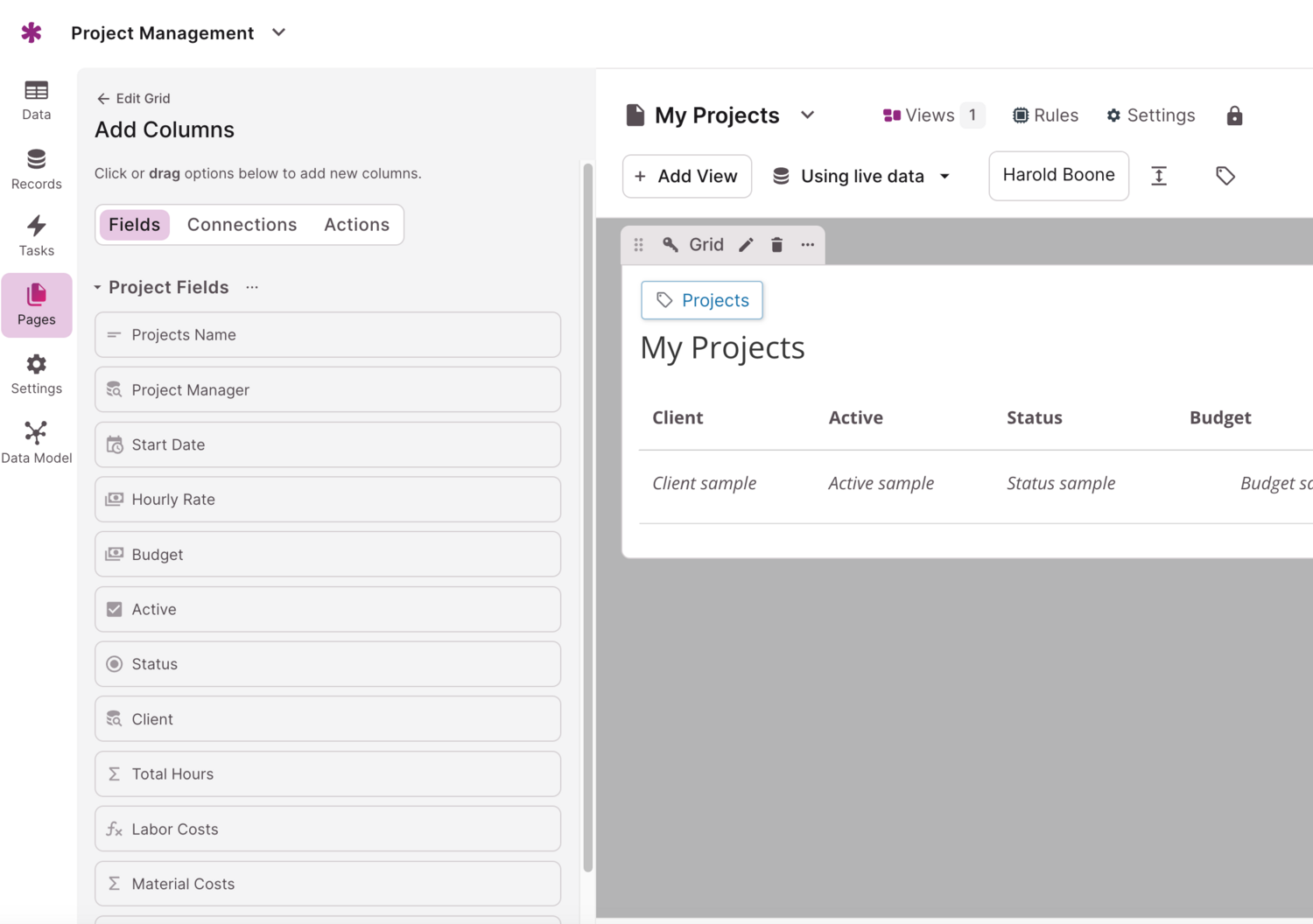Click the Add View button
The image size is (1313, 924).
(686, 176)
